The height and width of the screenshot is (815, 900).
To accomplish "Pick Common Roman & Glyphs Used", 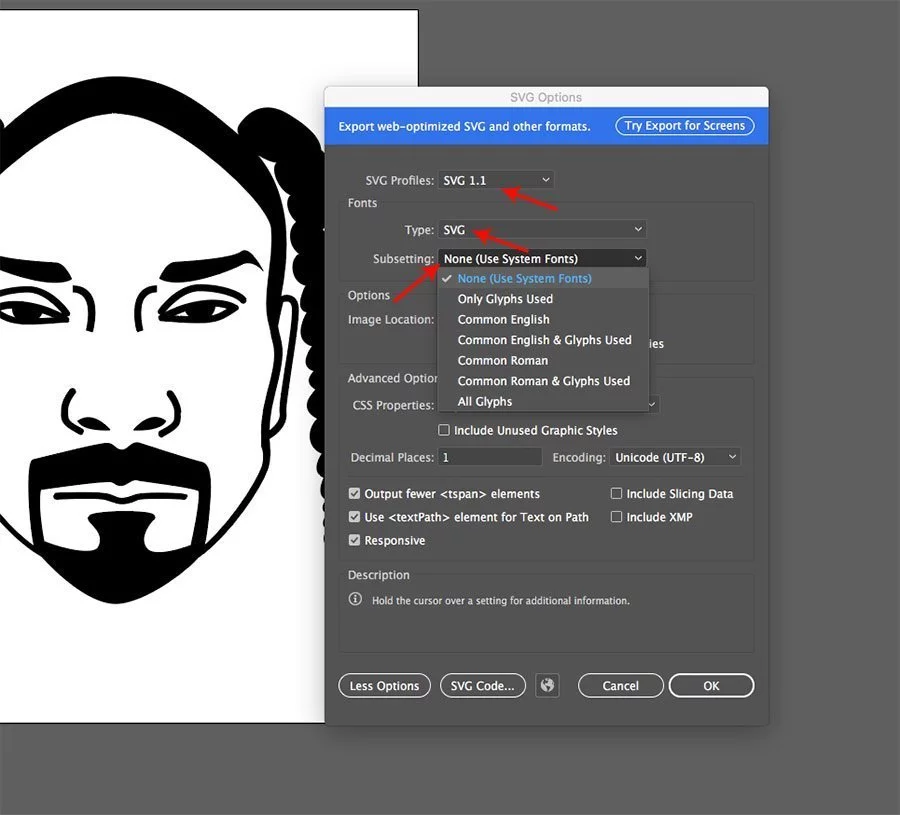I will 543,381.
